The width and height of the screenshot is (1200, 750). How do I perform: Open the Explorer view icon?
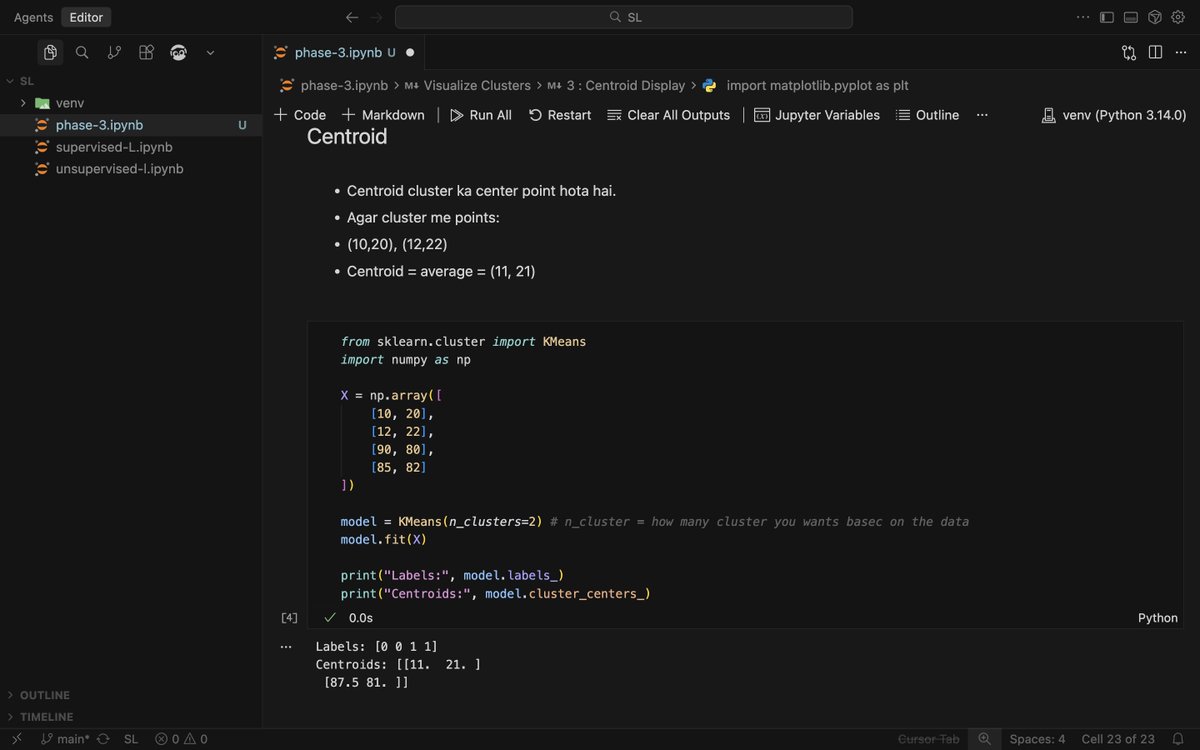pos(50,52)
